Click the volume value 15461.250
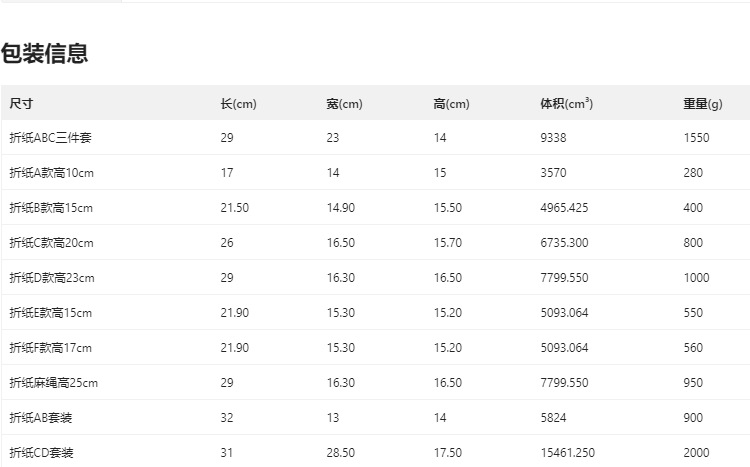This screenshot has width=750, height=467. click(x=568, y=453)
